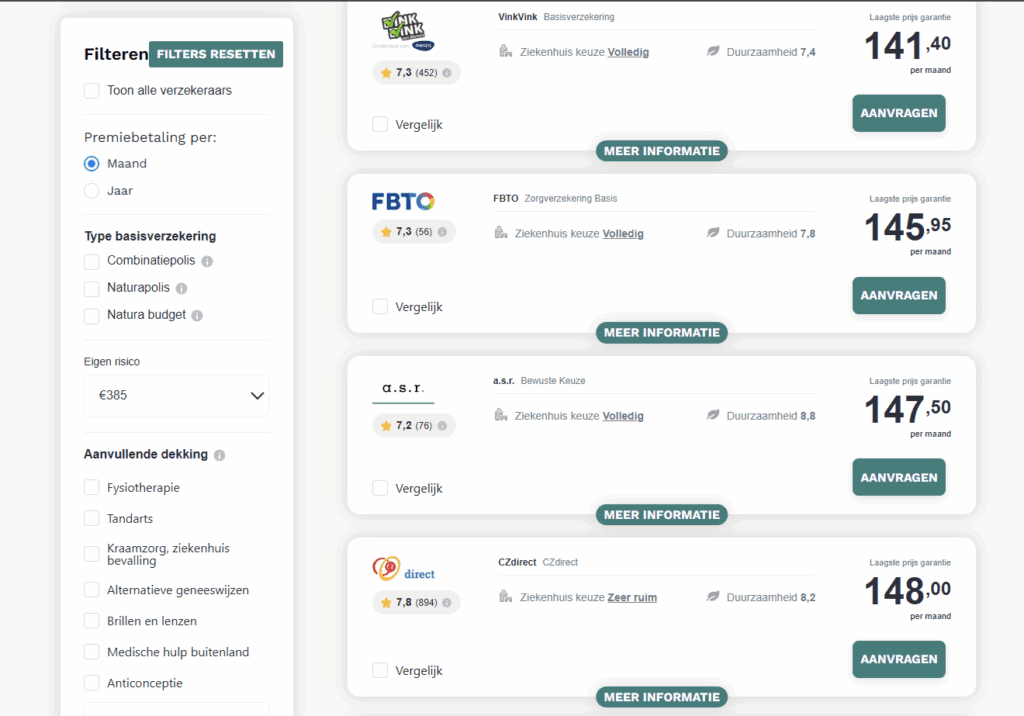Click info icon on VinkVink rating badge

[446, 72]
